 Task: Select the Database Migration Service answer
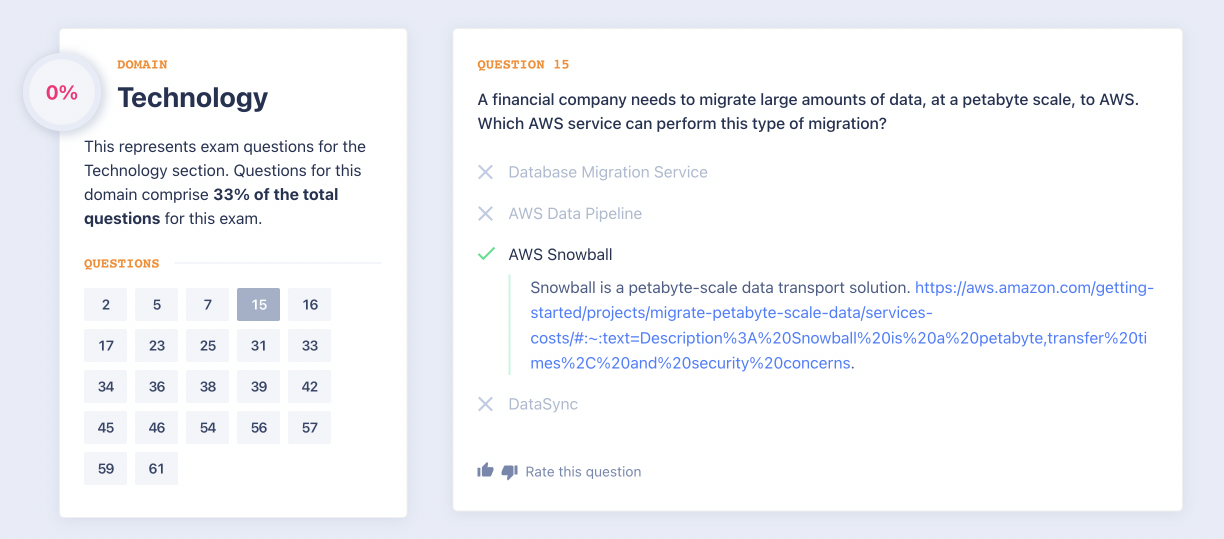(x=607, y=172)
